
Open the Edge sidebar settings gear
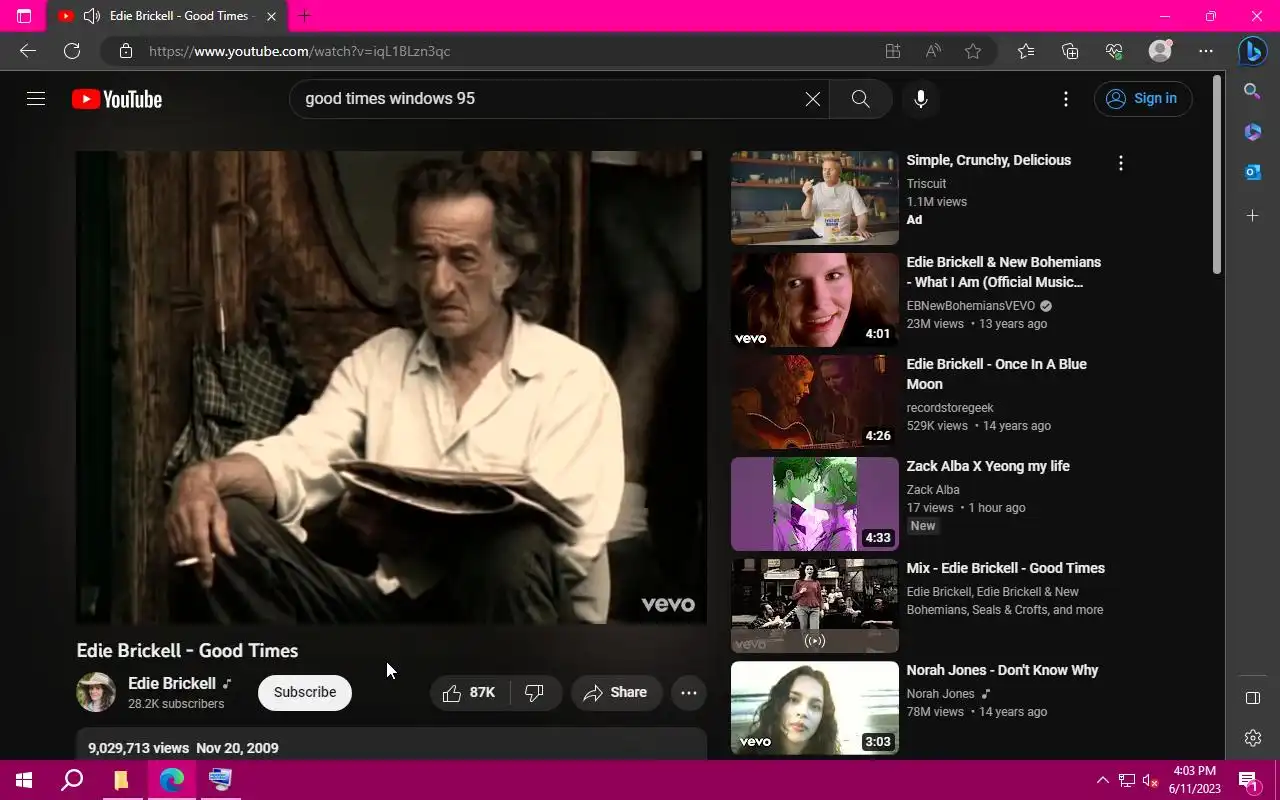[x=1252, y=738]
